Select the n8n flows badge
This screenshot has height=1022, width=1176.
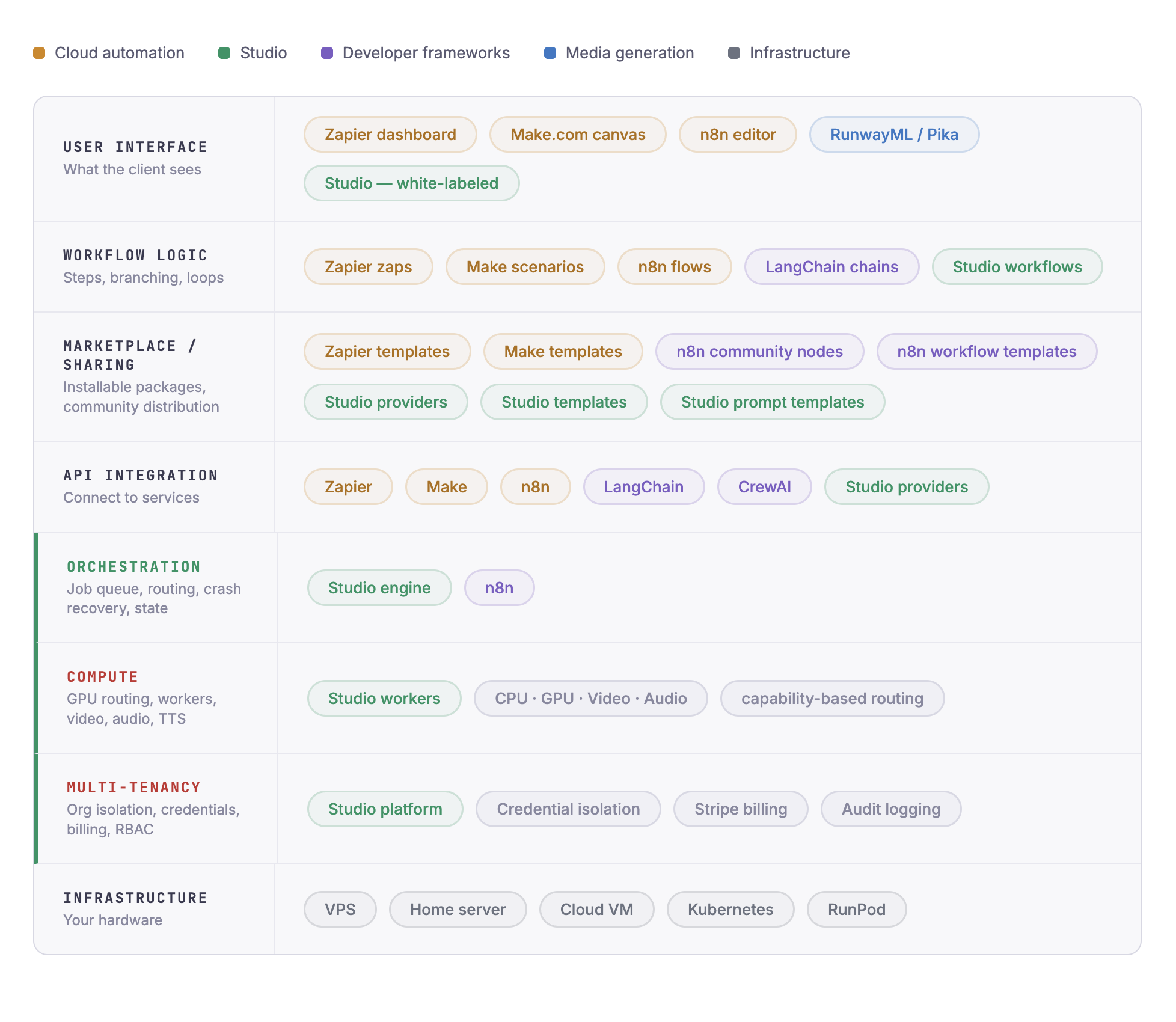[674, 267]
